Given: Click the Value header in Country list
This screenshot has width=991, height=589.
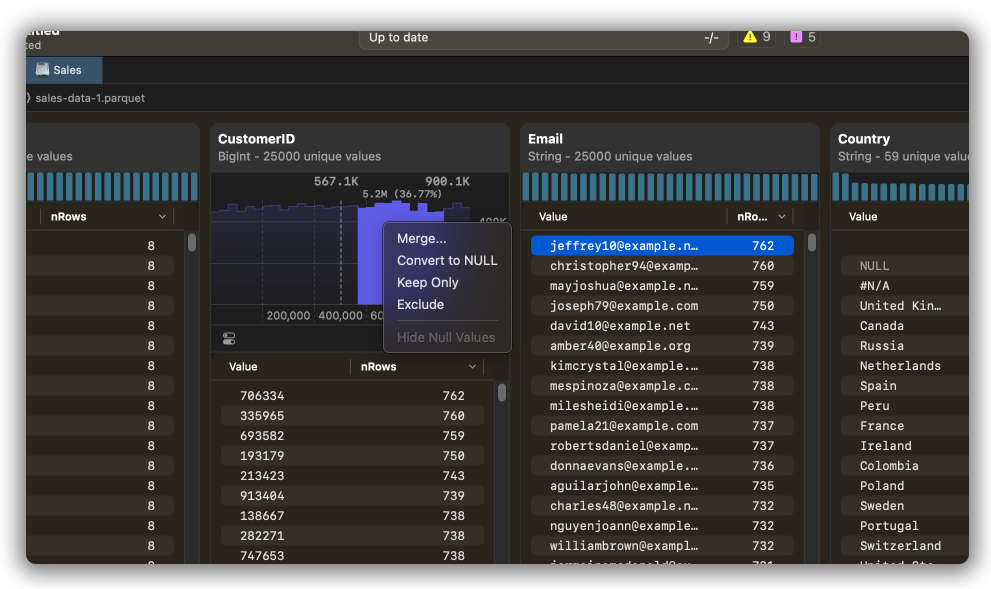Looking at the screenshot, I should [x=863, y=217].
